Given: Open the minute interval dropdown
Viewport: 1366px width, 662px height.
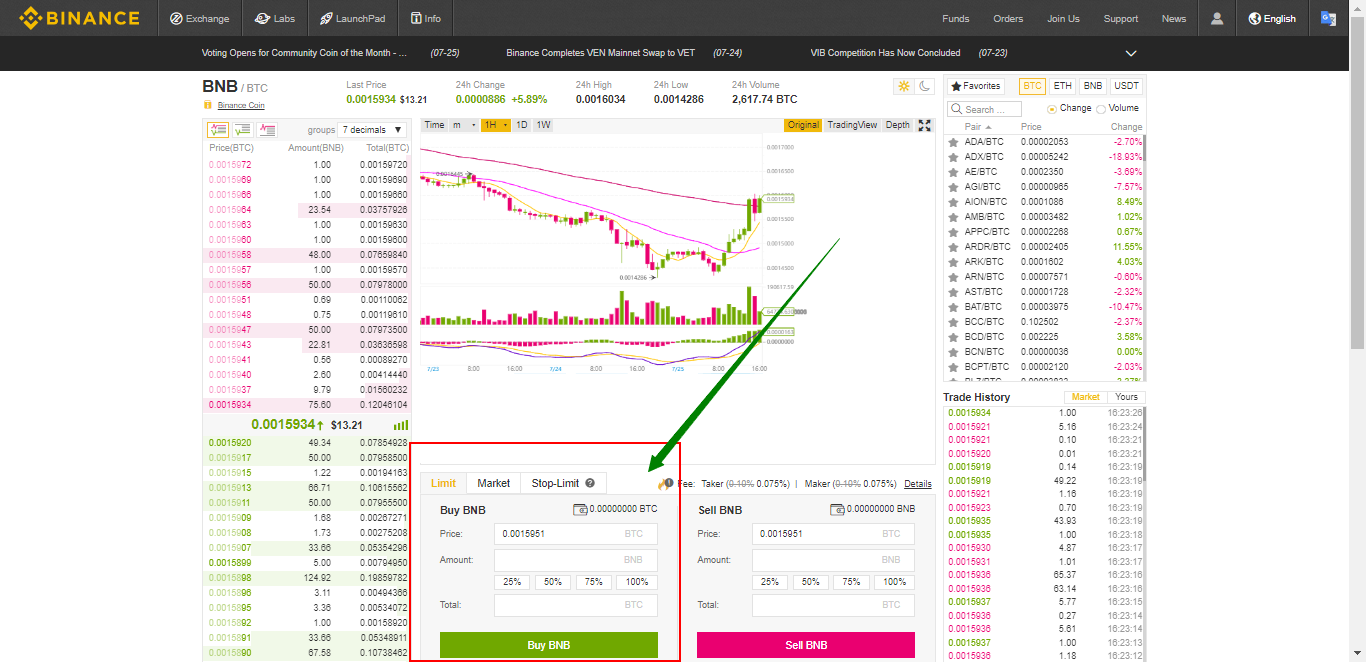Looking at the screenshot, I should coord(463,125).
